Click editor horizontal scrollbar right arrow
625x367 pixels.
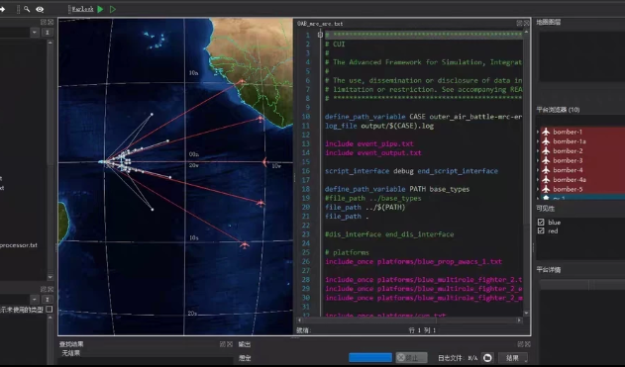click(x=519, y=320)
